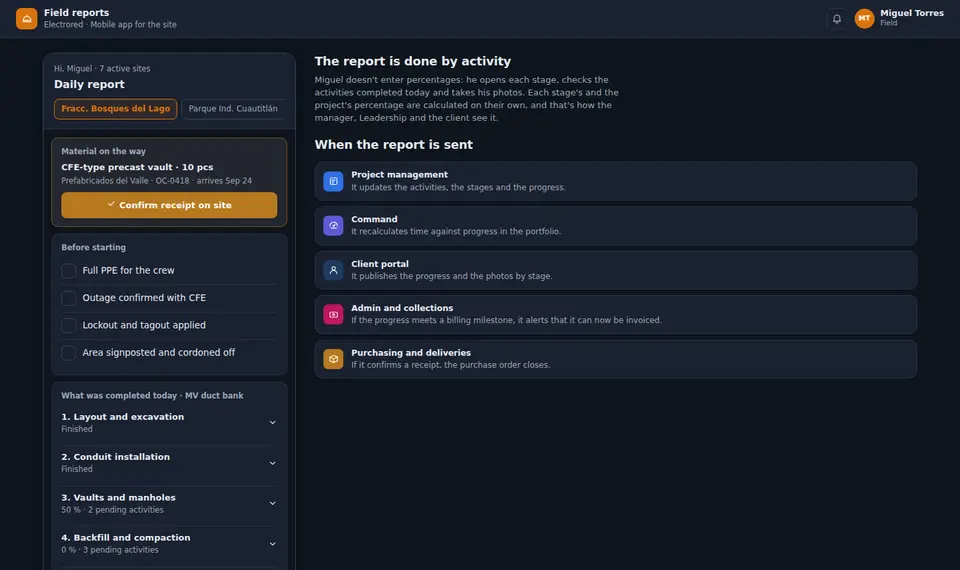Click the Command card title
Viewport: 960px width, 570px height.
coord(374,219)
